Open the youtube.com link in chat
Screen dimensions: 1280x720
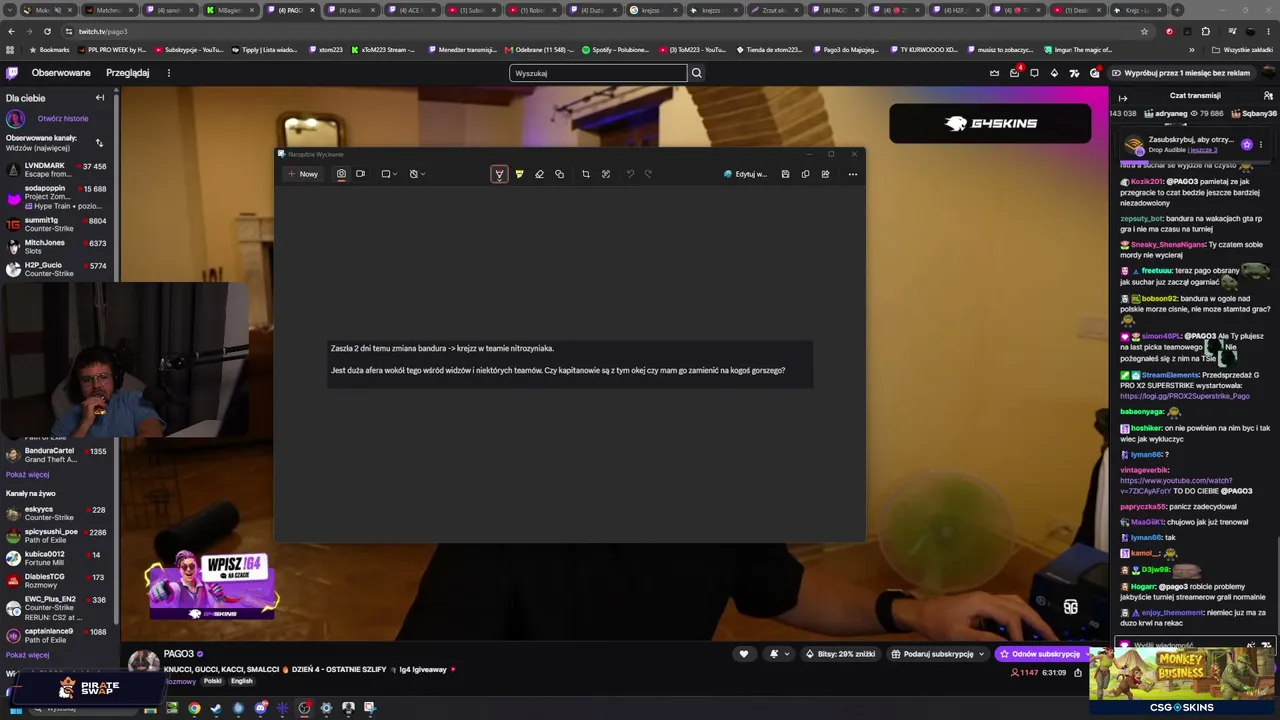pos(1176,486)
